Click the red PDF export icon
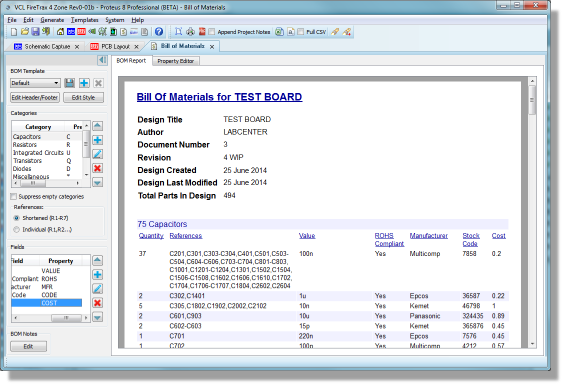The image size is (563, 385). click(202, 32)
